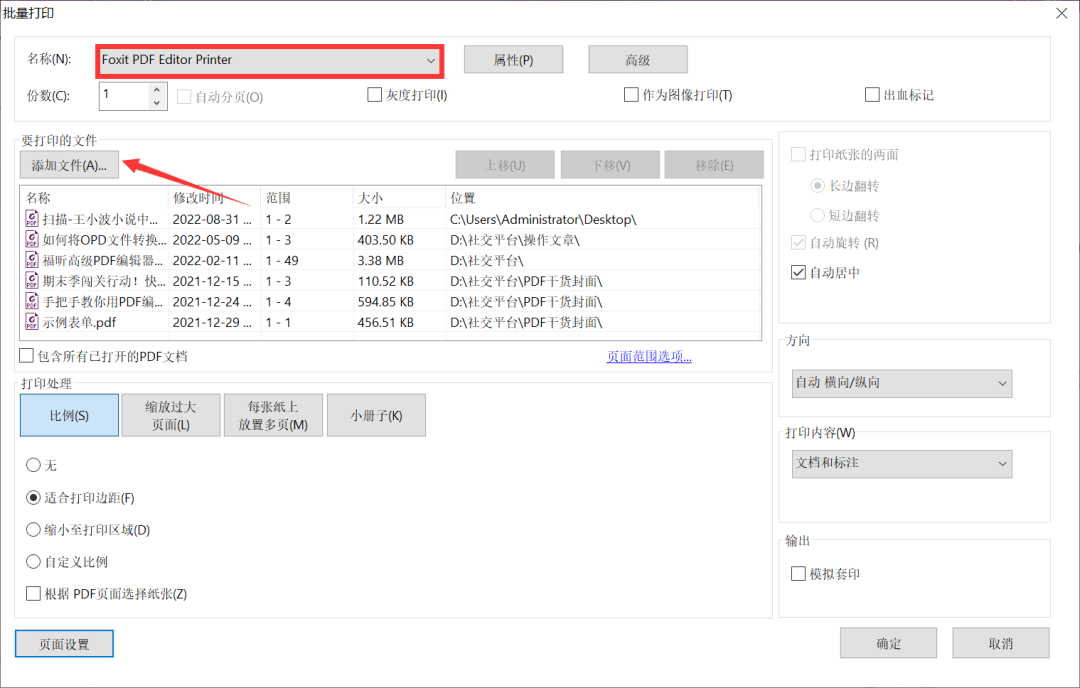The height and width of the screenshot is (688, 1080).
Task: Click size cell 456.51 KB
Action: click(386, 322)
